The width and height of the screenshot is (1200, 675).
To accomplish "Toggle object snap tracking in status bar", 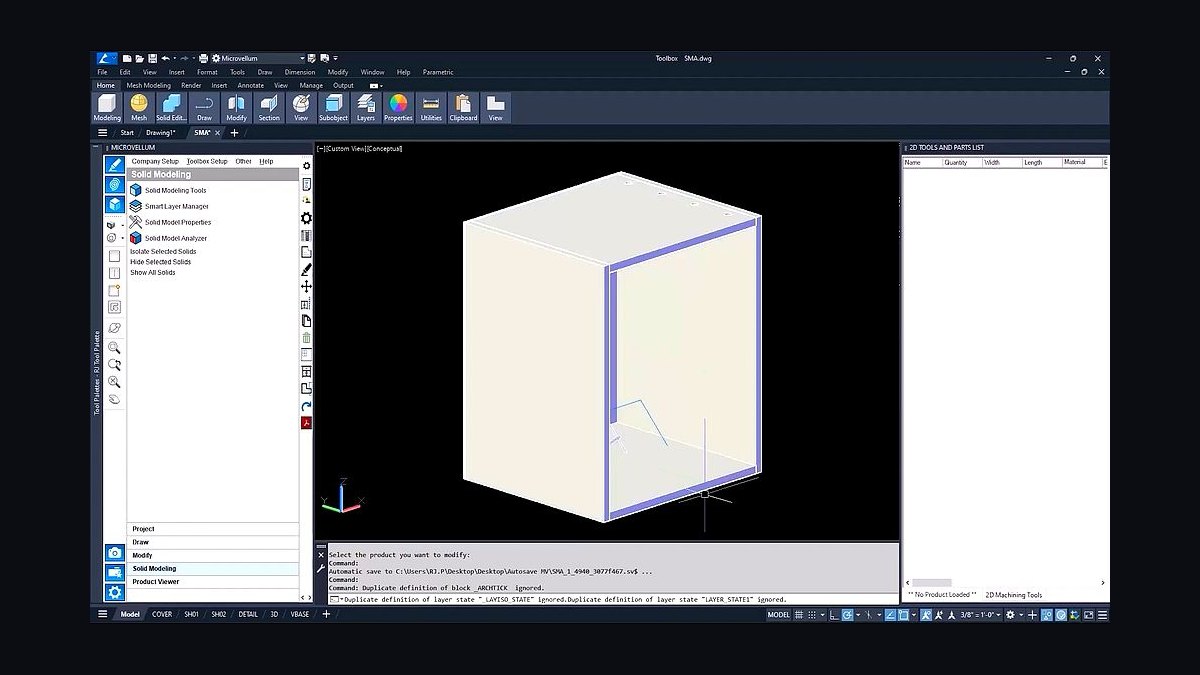I will [x=890, y=615].
